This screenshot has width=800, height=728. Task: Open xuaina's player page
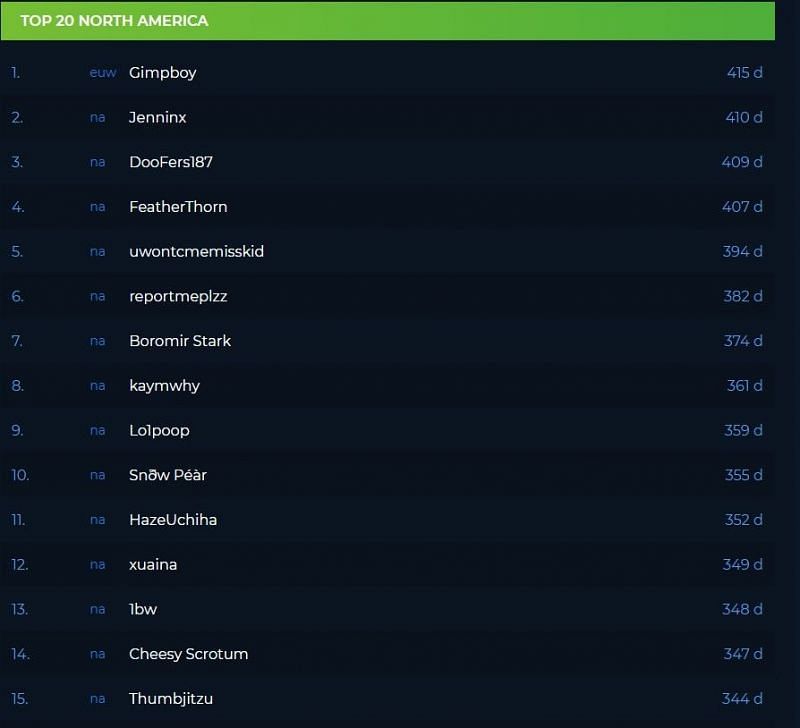(153, 565)
